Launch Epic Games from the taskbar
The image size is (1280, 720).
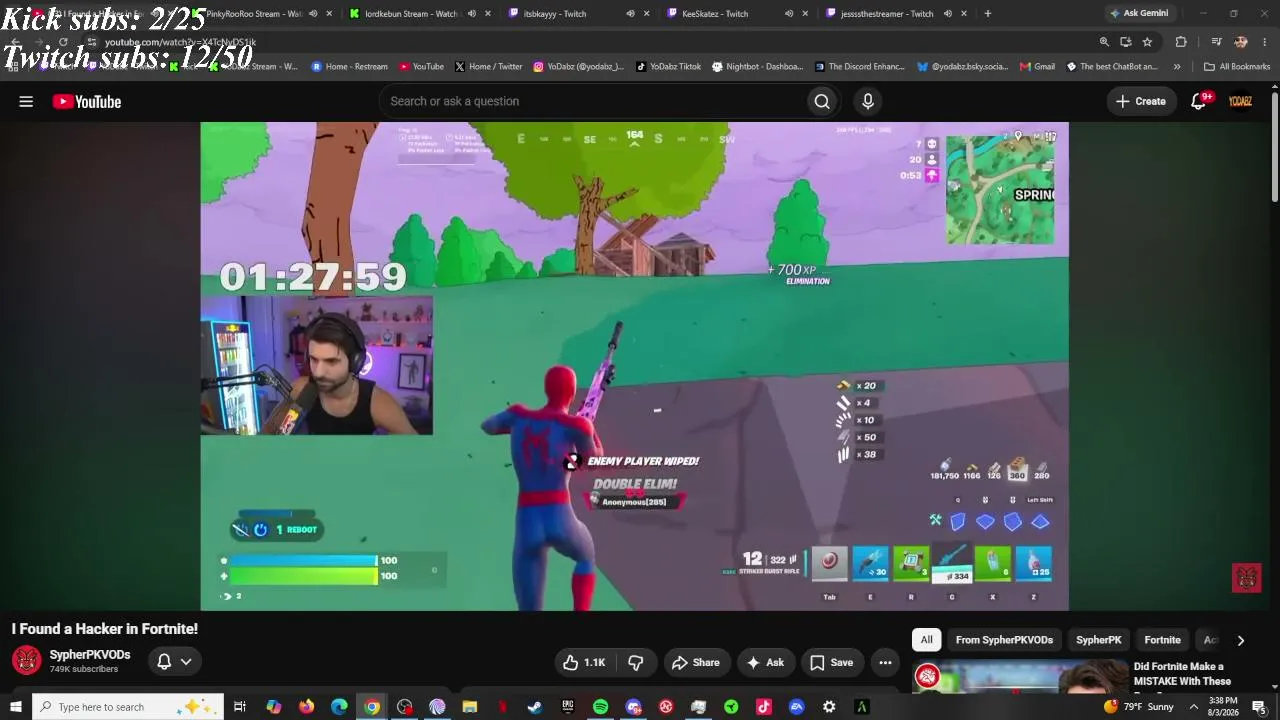[x=568, y=707]
